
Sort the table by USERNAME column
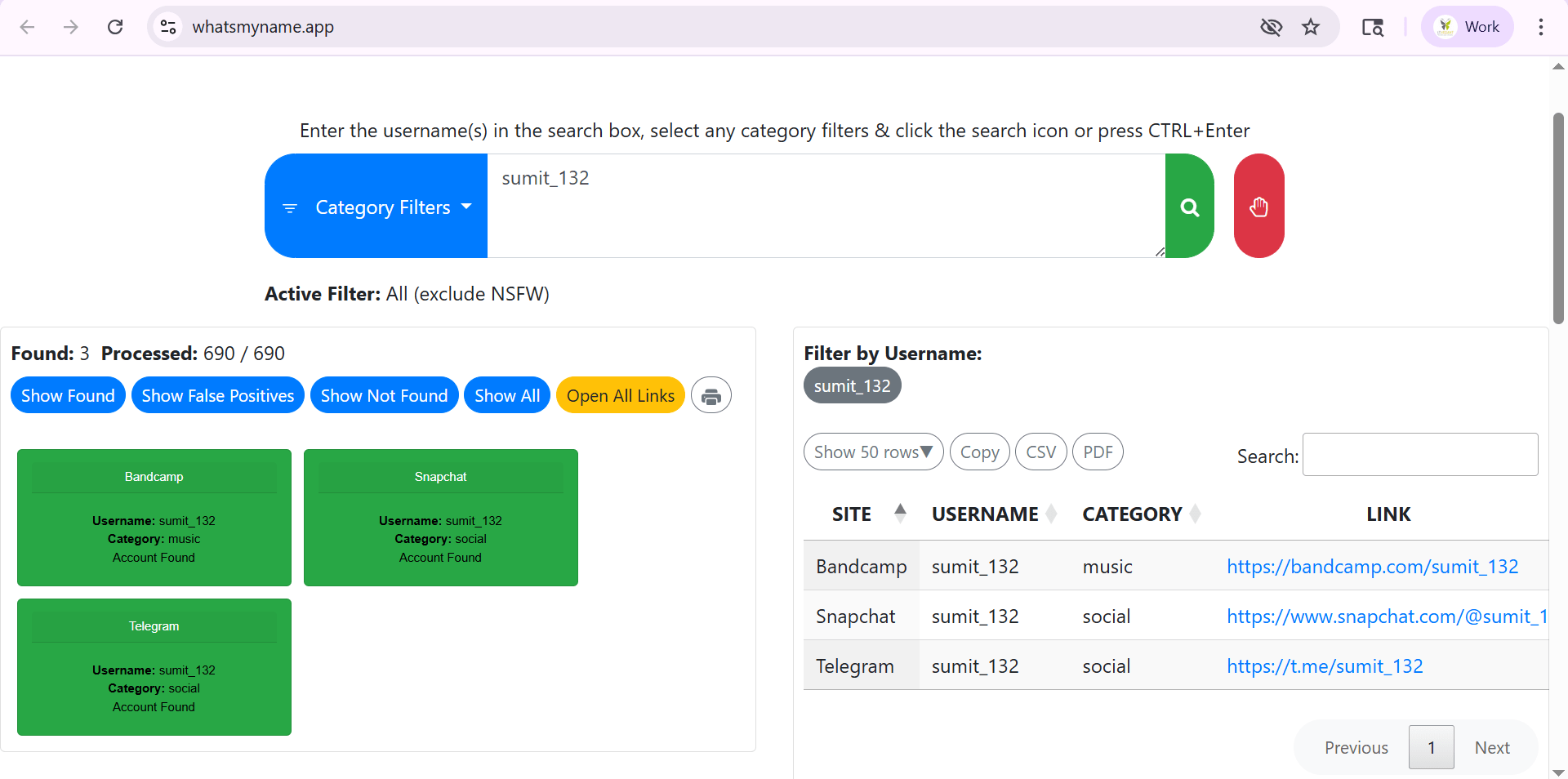click(x=995, y=514)
